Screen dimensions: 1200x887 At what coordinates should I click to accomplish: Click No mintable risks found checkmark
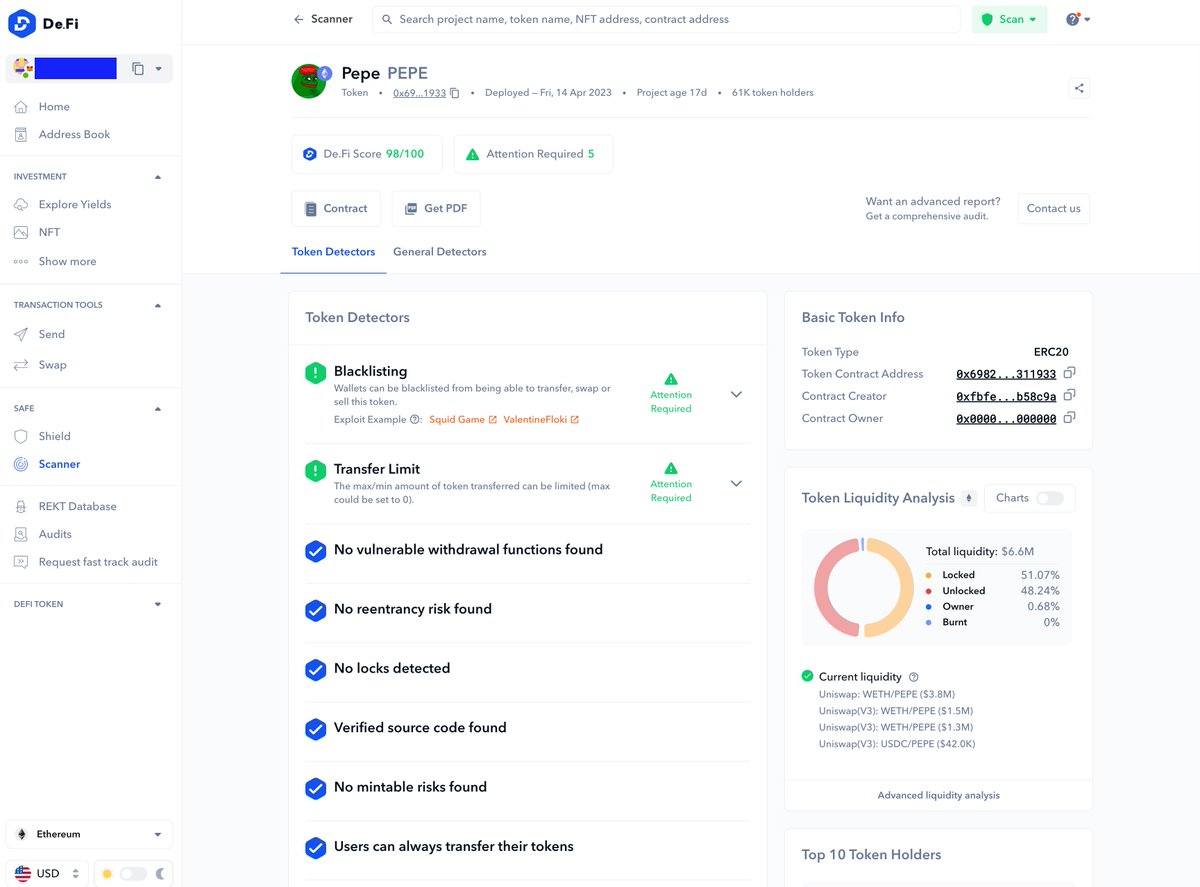(316, 788)
